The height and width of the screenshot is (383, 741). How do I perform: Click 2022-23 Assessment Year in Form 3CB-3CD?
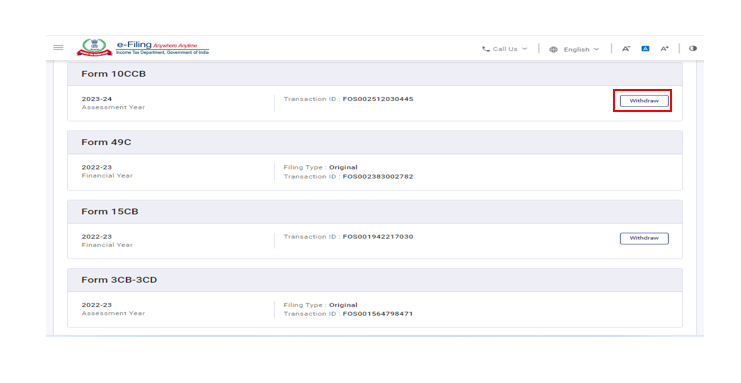click(x=113, y=309)
